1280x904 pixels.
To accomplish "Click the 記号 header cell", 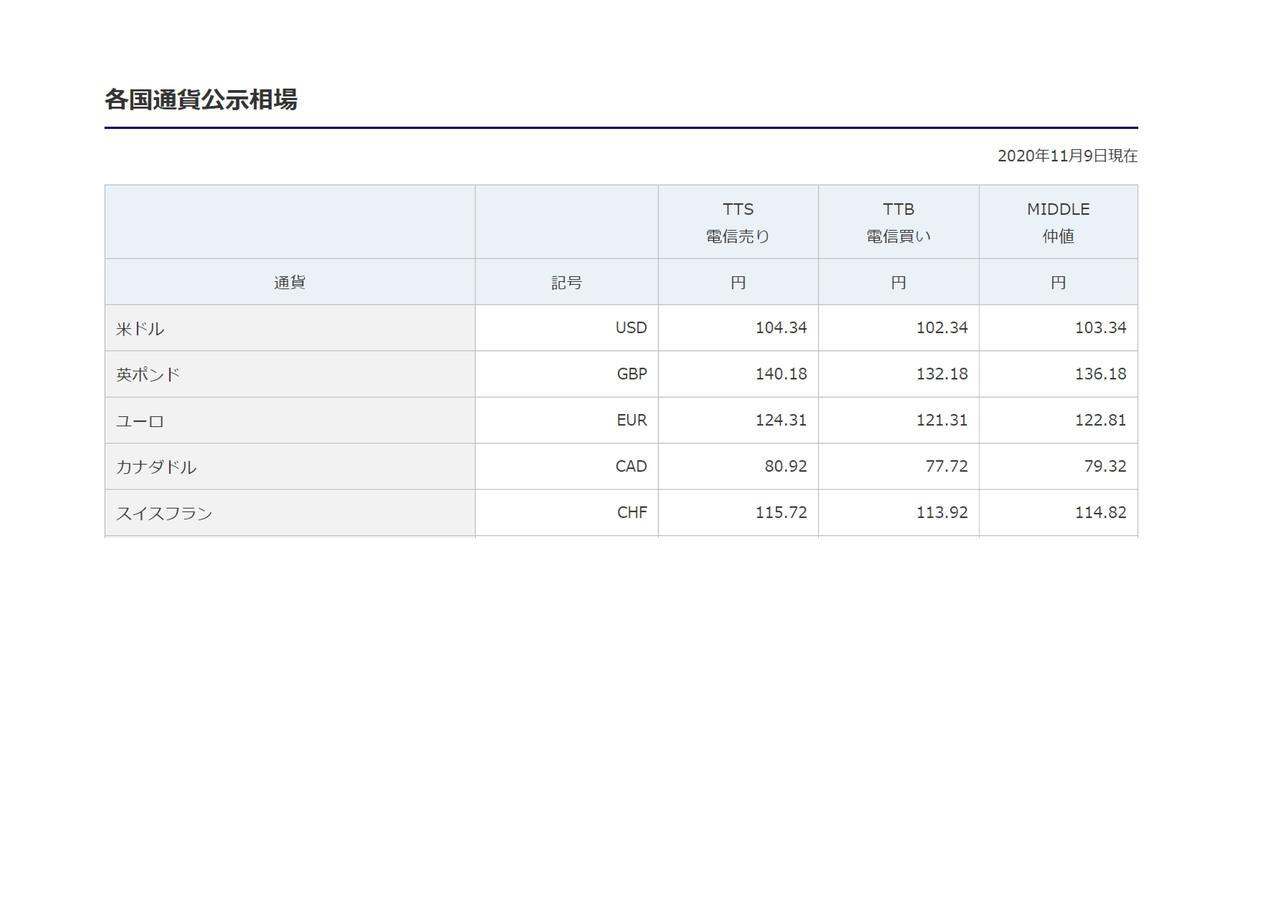I will (566, 282).
